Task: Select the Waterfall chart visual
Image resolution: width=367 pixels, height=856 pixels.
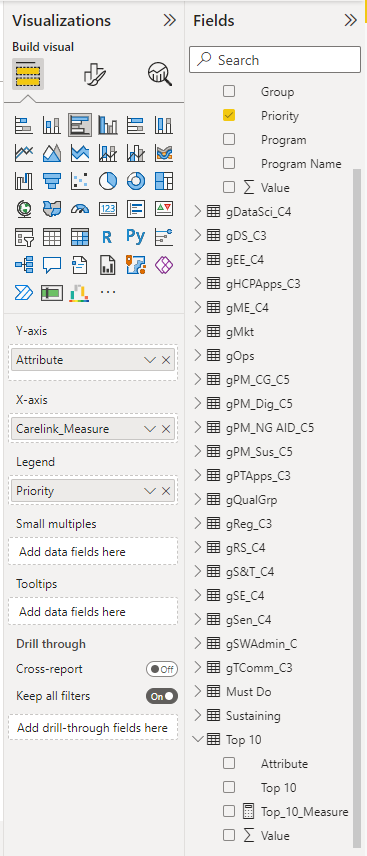Action: (x=23, y=181)
